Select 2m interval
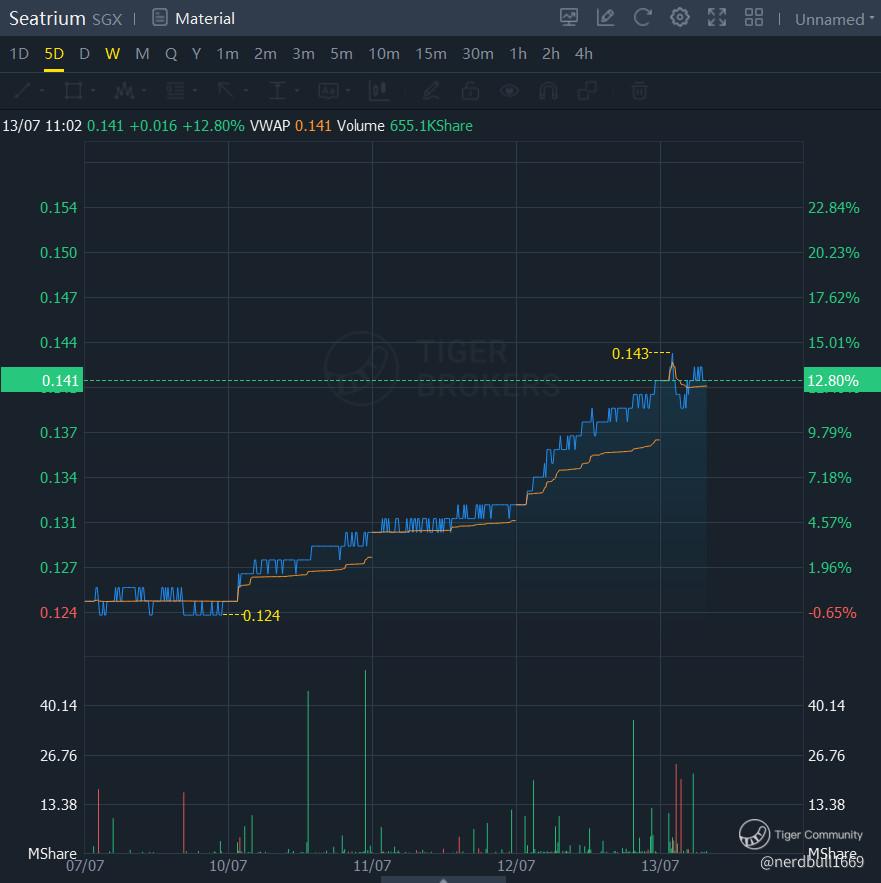Viewport: 881px width, 883px height. click(x=265, y=53)
